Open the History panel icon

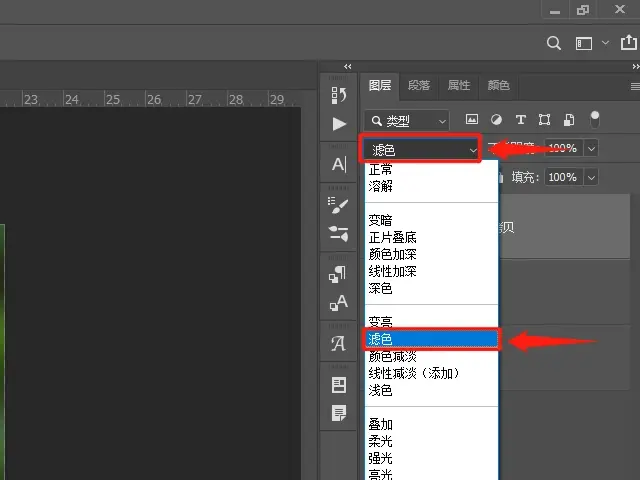click(x=339, y=94)
